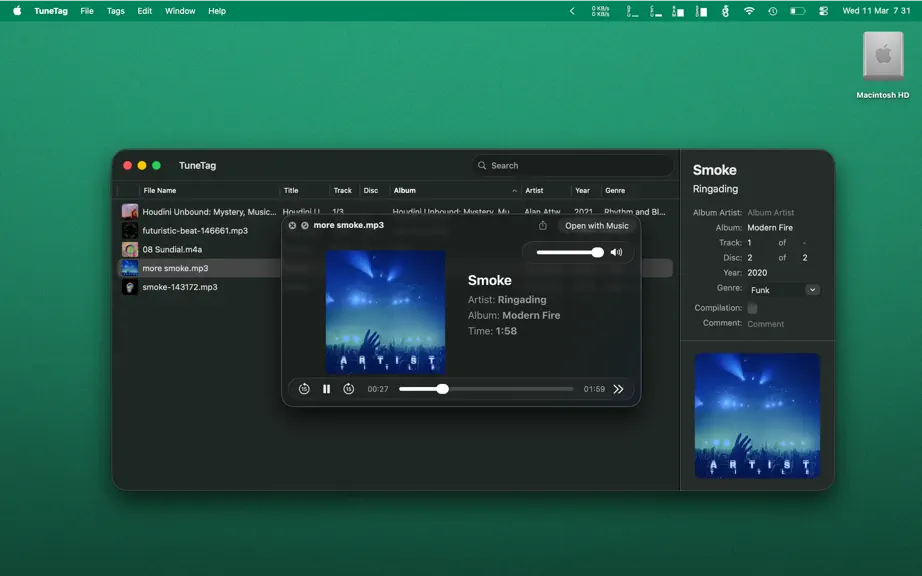The width and height of the screenshot is (922, 576).
Task: Open the Apple menu
Action: click(x=17, y=11)
